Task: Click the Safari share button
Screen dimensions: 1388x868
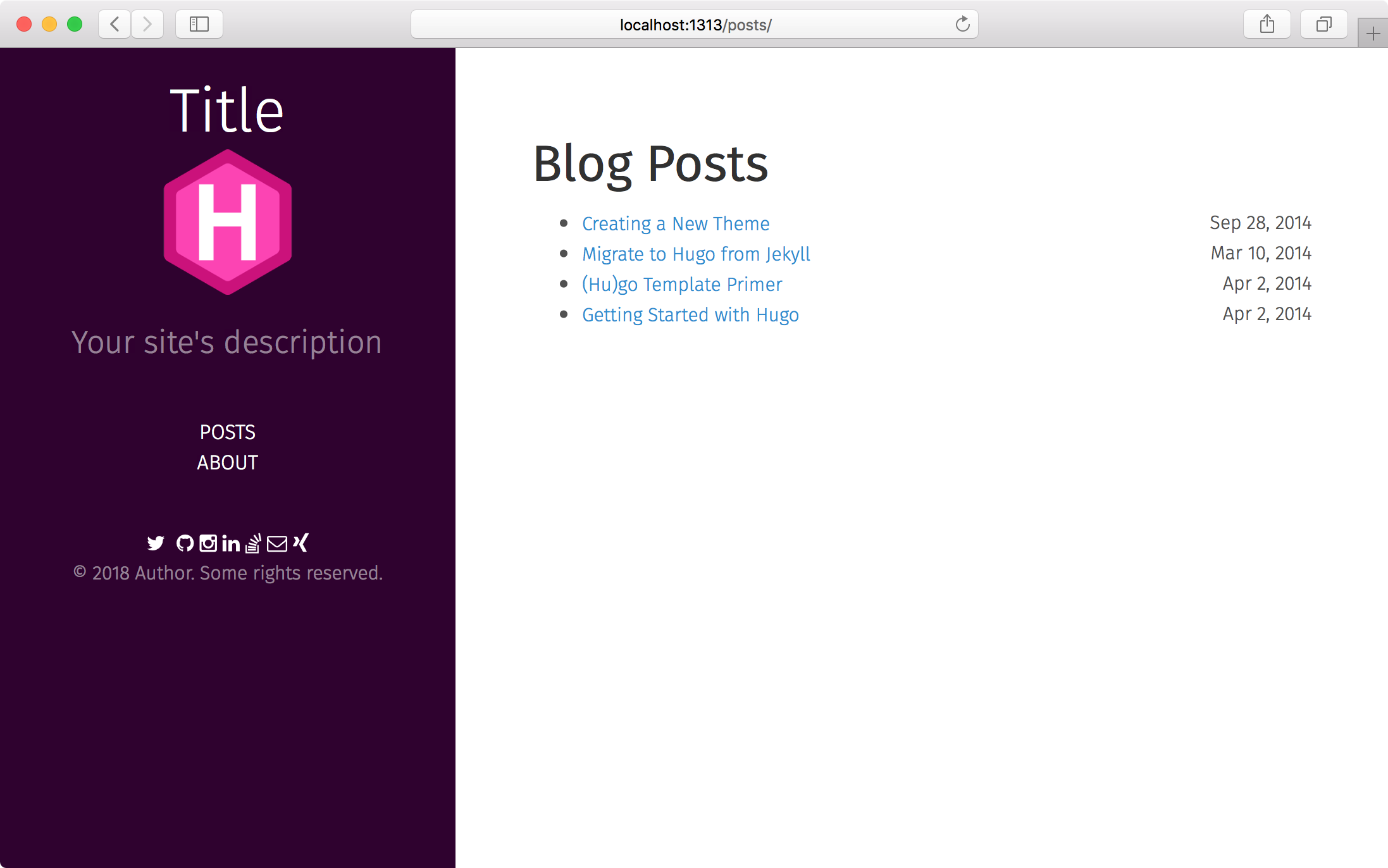Action: tap(1267, 24)
